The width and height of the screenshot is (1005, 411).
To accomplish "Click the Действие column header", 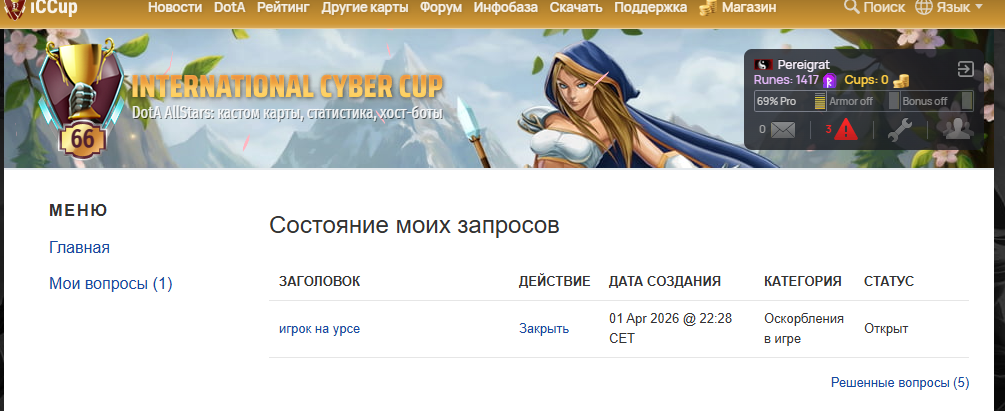I will (554, 281).
